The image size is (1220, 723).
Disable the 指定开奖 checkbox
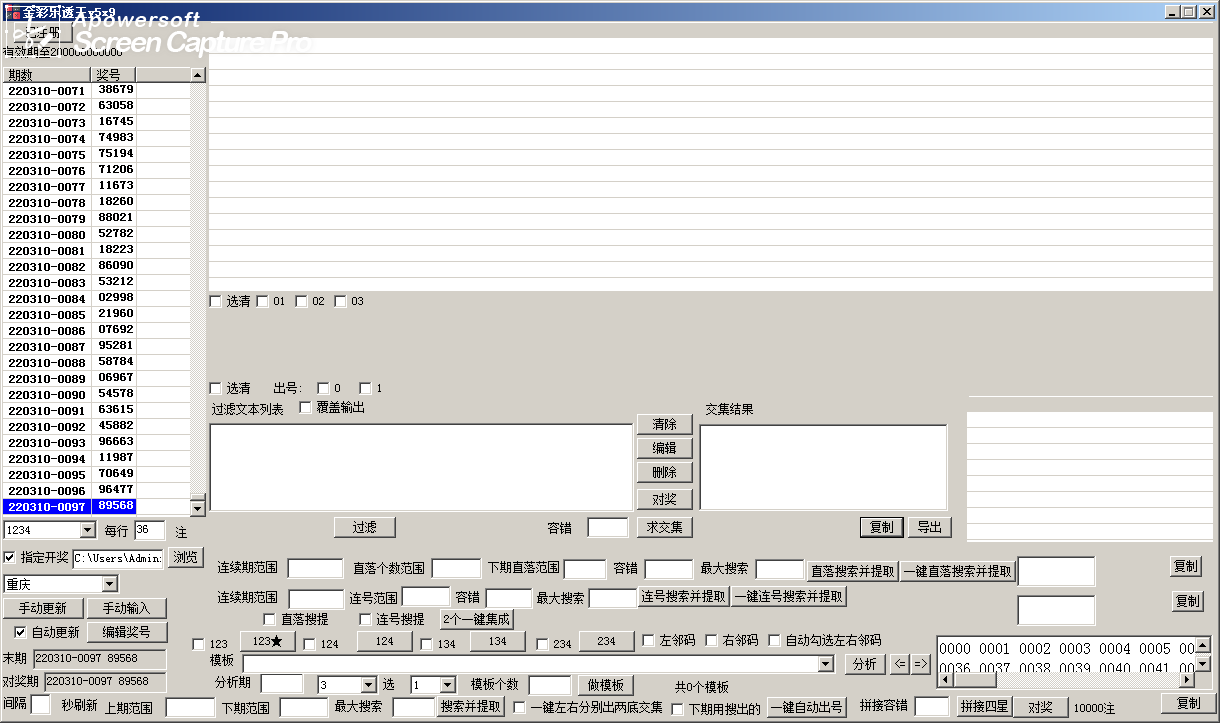(x=10, y=557)
